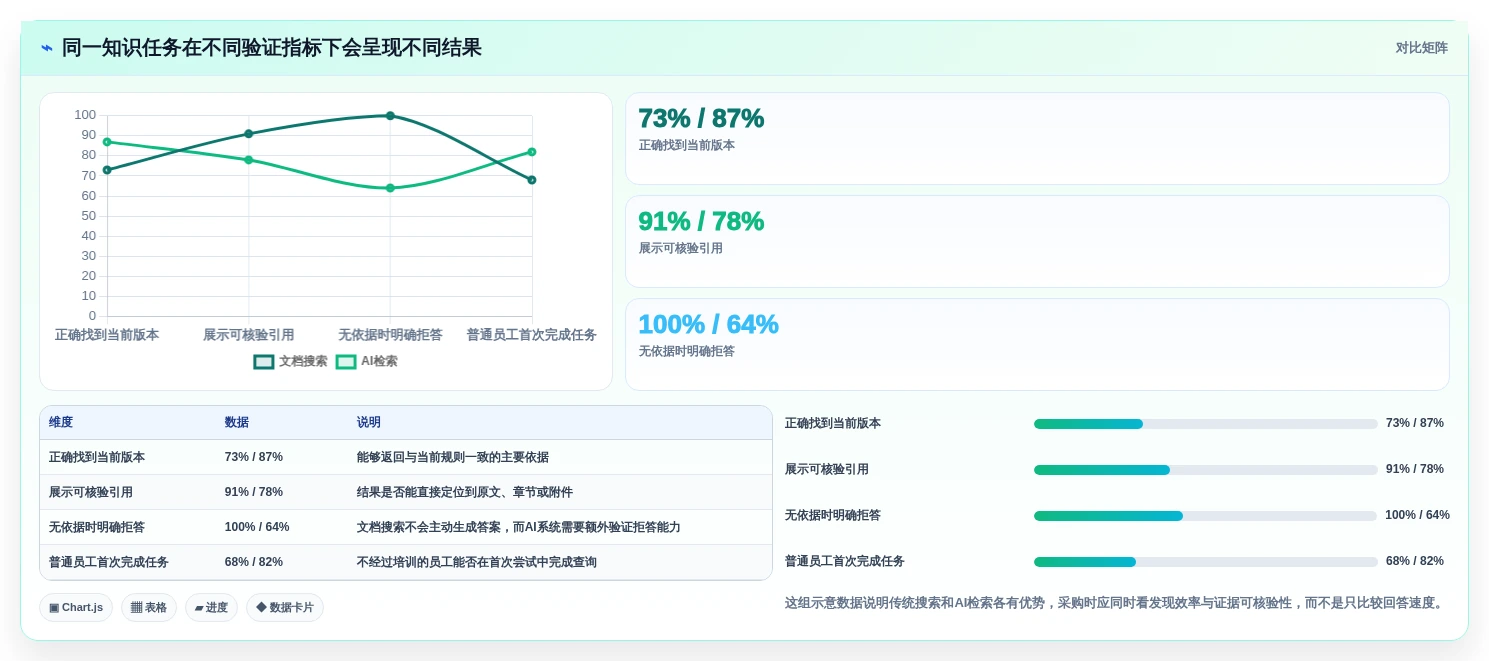The height and width of the screenshot is (661, 1489).
Task: Click the progress bar for 正确找到当前版本
Action: [x=1205, y=424]
